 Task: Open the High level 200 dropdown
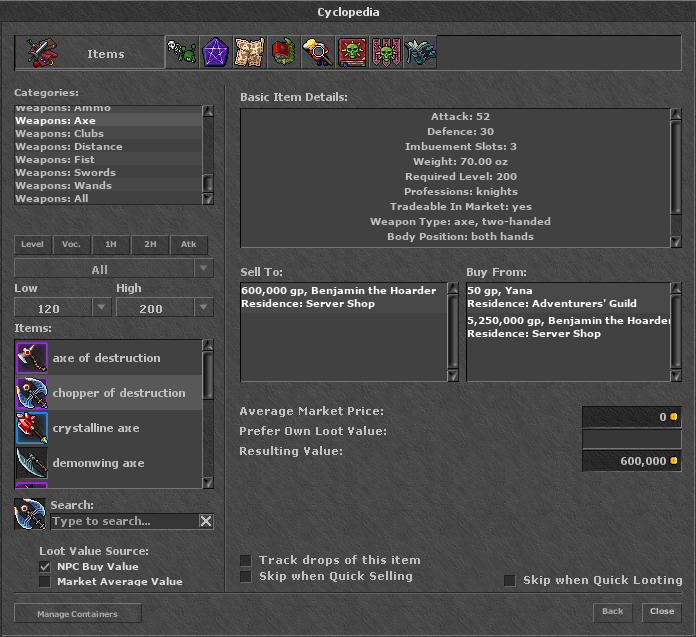click(x=165, y=308)
